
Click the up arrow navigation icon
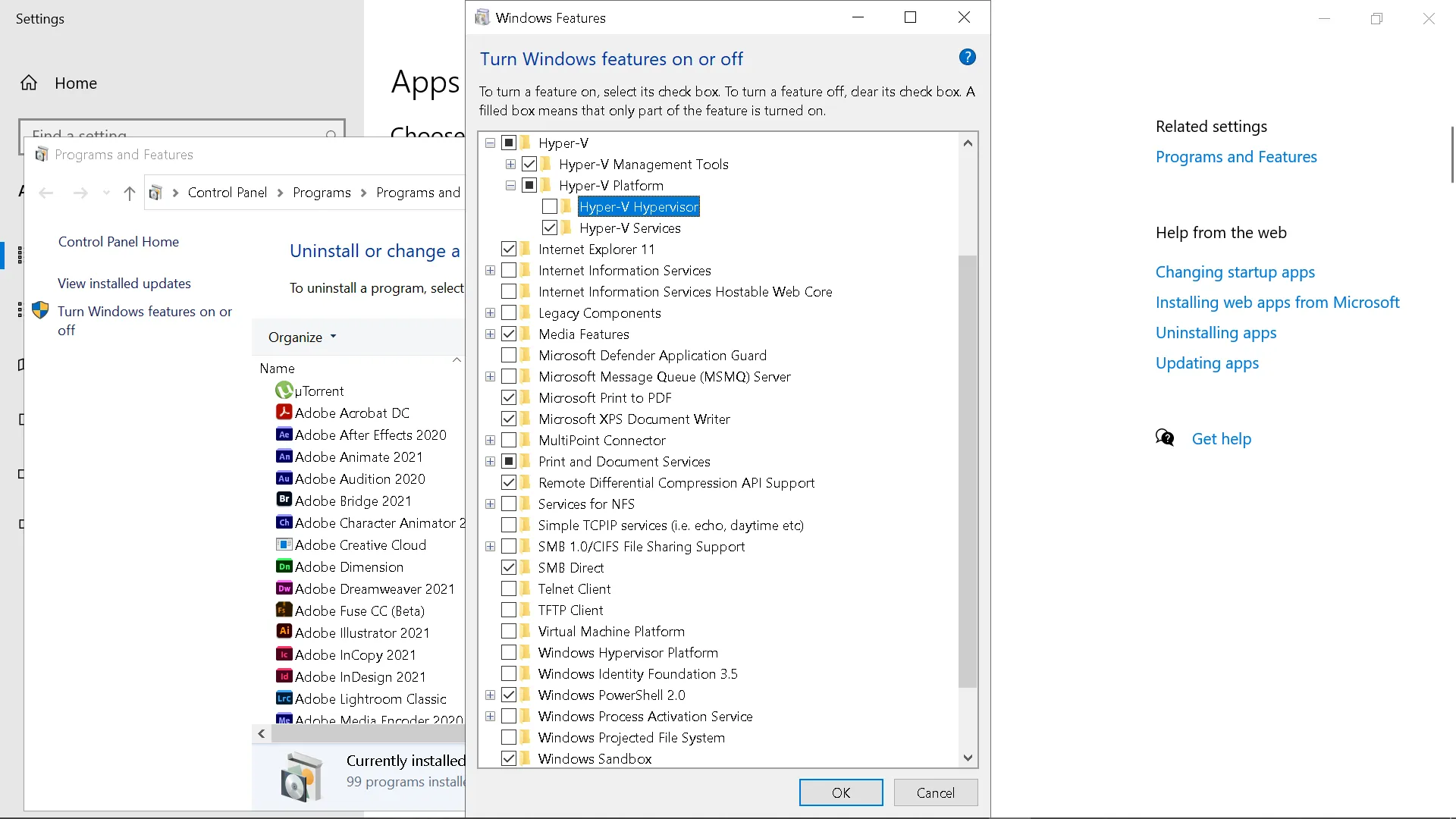(129, 193)
